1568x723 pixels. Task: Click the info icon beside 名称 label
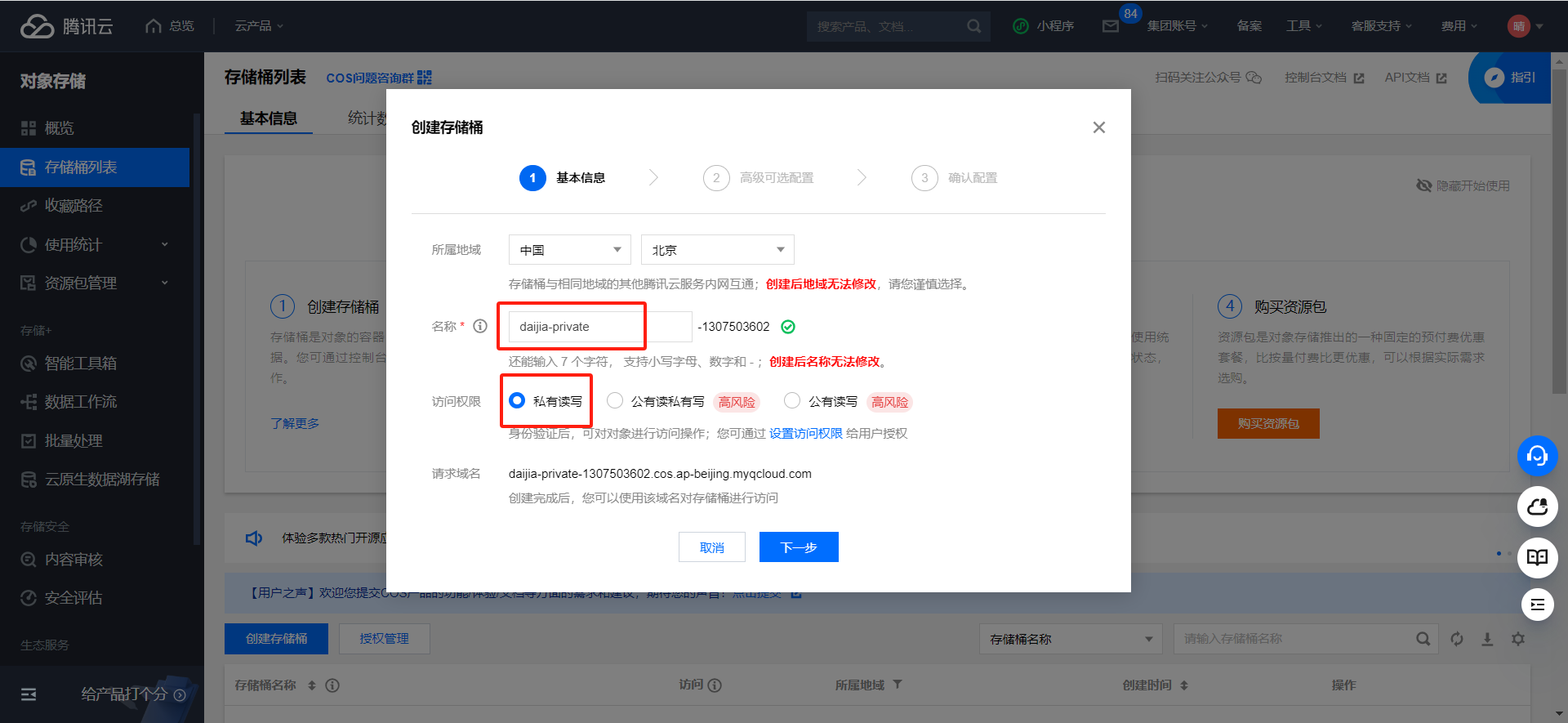pyautogui.click(x=480, y=327)
